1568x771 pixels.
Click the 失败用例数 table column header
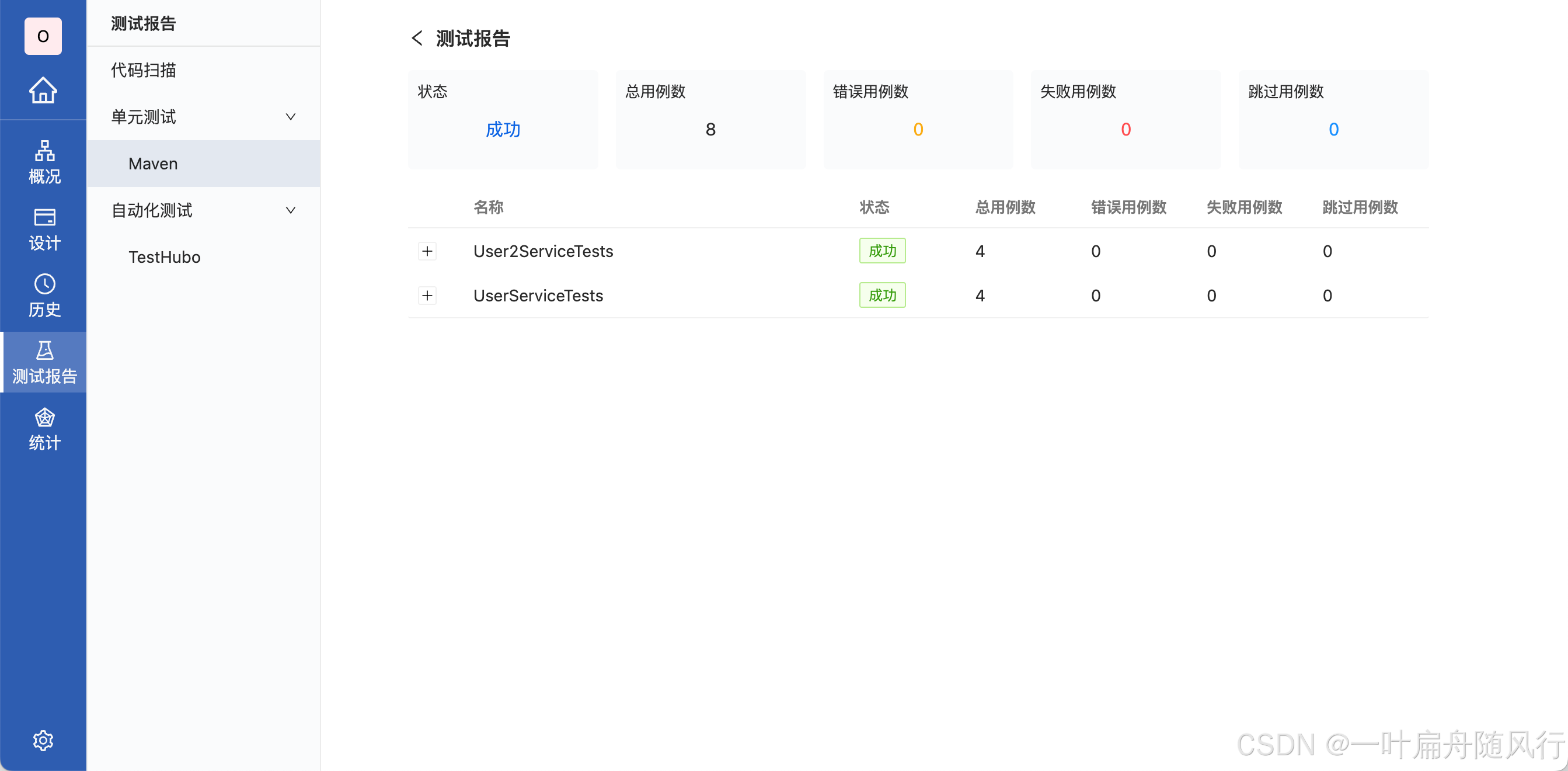[1244, 207]
